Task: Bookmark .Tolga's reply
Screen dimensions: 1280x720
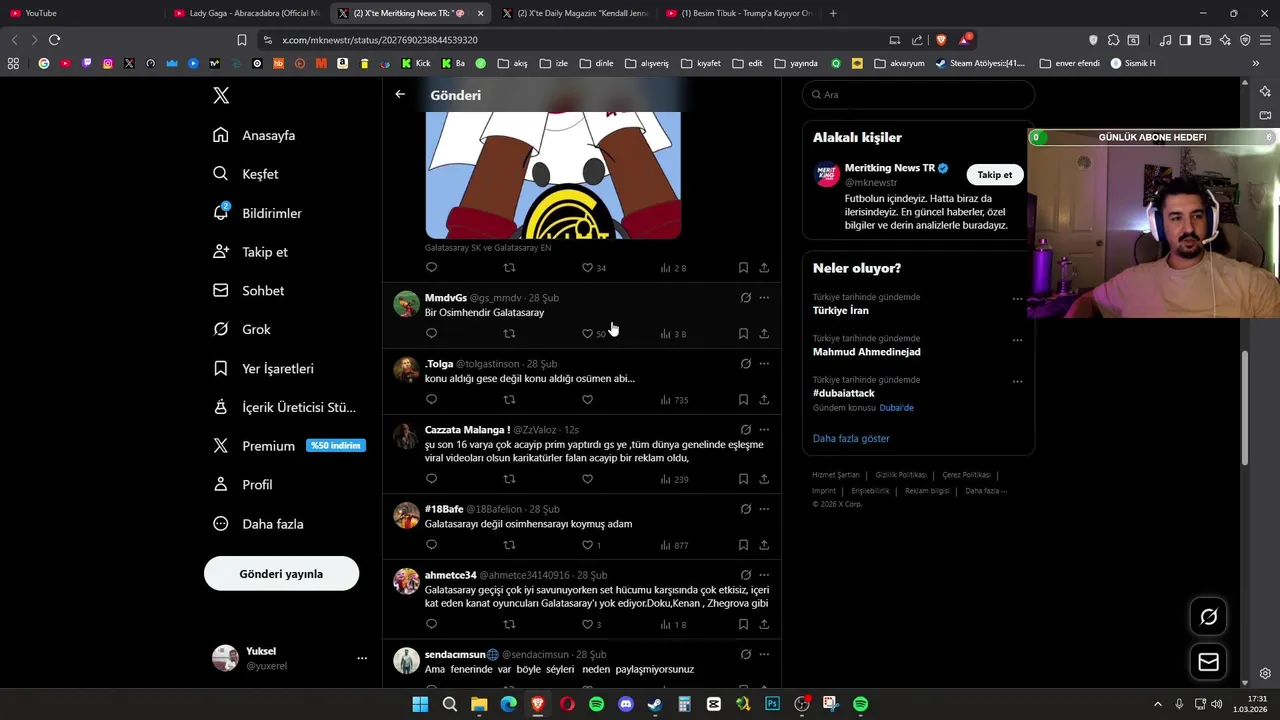Action: [x=743, y=400]
